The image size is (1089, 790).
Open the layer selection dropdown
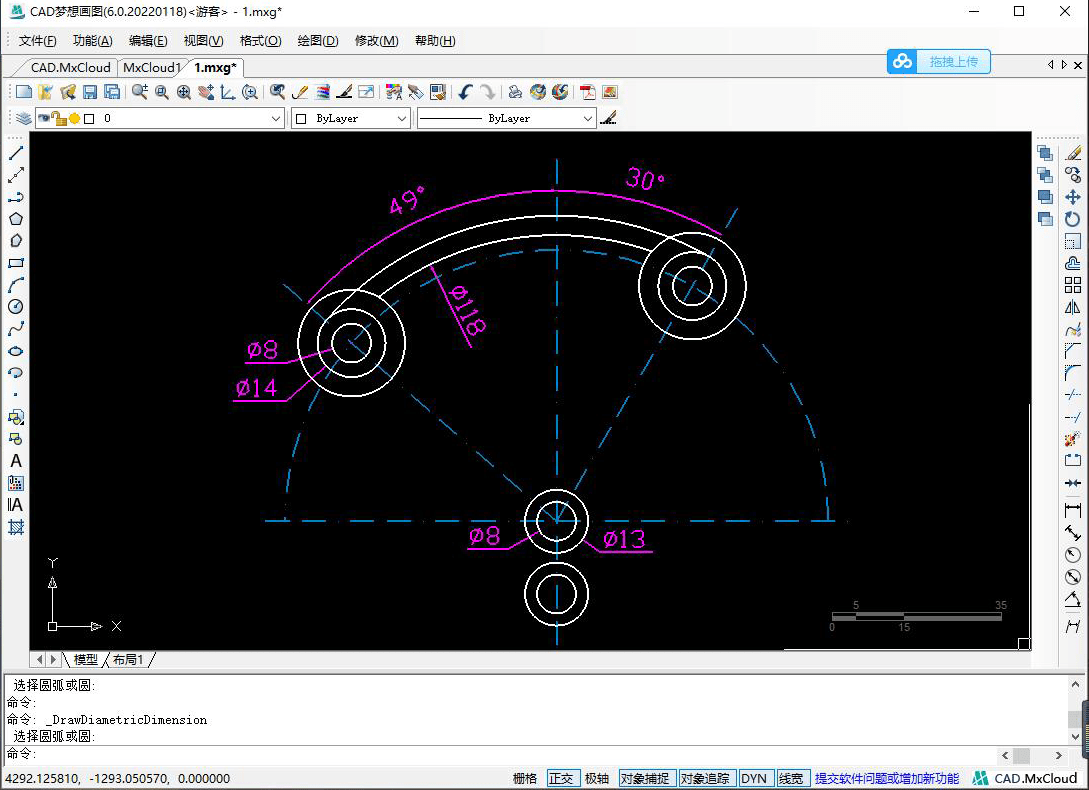[277, 118]
